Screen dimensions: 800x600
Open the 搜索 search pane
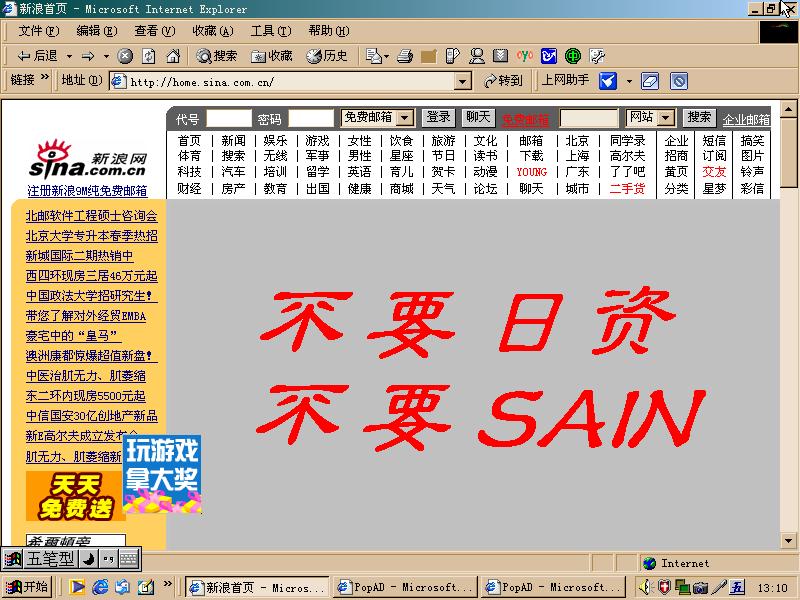[x=216, y=56]
